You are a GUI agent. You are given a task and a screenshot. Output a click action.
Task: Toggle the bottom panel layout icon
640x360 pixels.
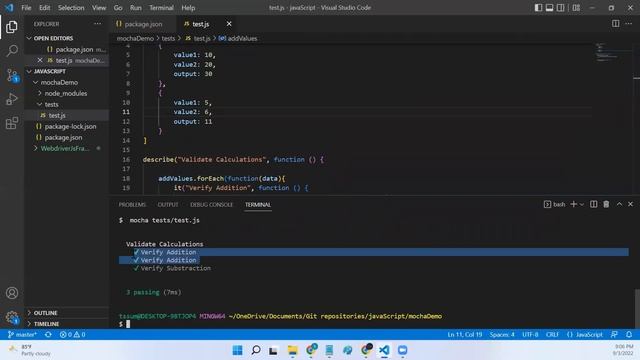pos(549,7)
